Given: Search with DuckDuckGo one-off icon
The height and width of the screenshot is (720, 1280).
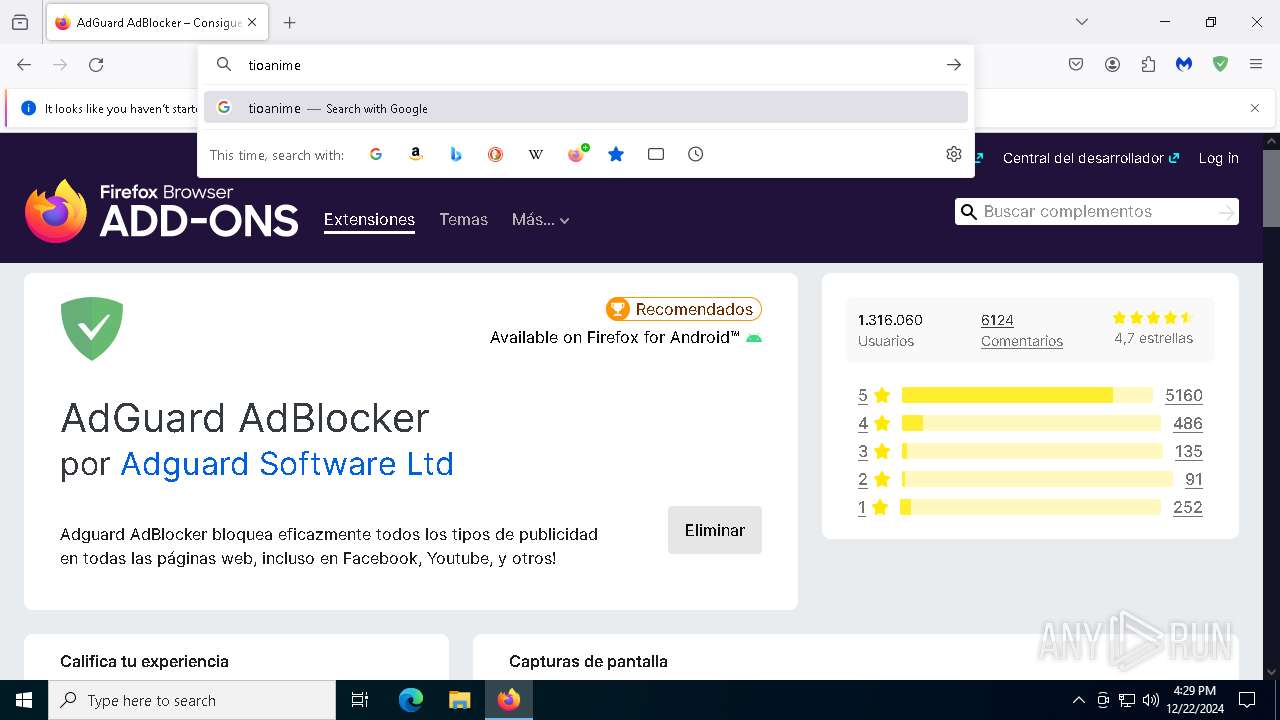Looking at the screenshot, I should pyautogui.click(x=496, y=154).
